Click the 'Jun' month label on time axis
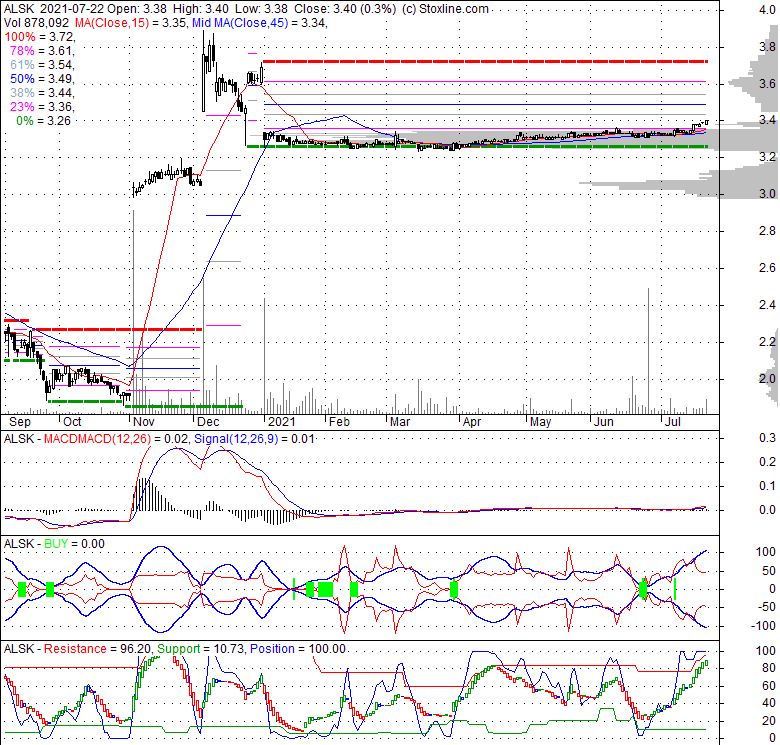This screenshot has width=780, height=745. (604, 422)
